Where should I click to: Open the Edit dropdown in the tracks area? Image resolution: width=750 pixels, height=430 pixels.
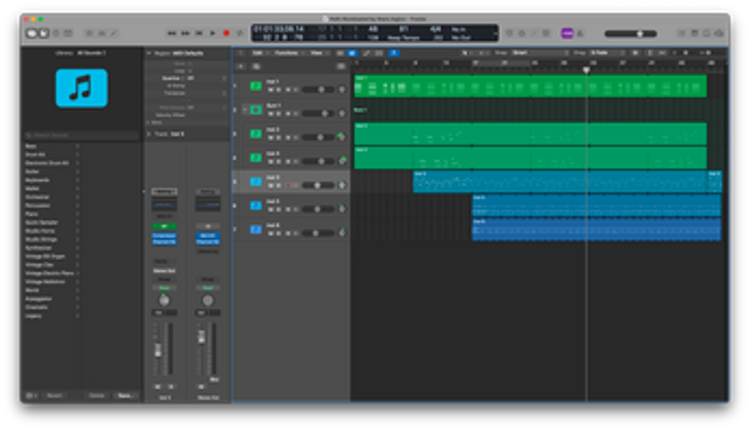pyautogui.click(x=259, y=52)
